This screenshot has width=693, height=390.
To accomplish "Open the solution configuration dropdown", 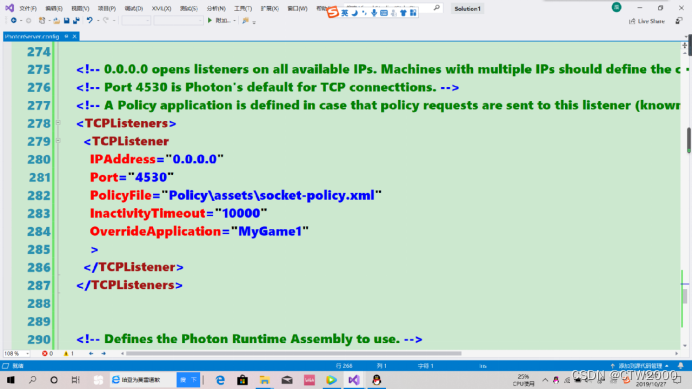I will 136,20.
